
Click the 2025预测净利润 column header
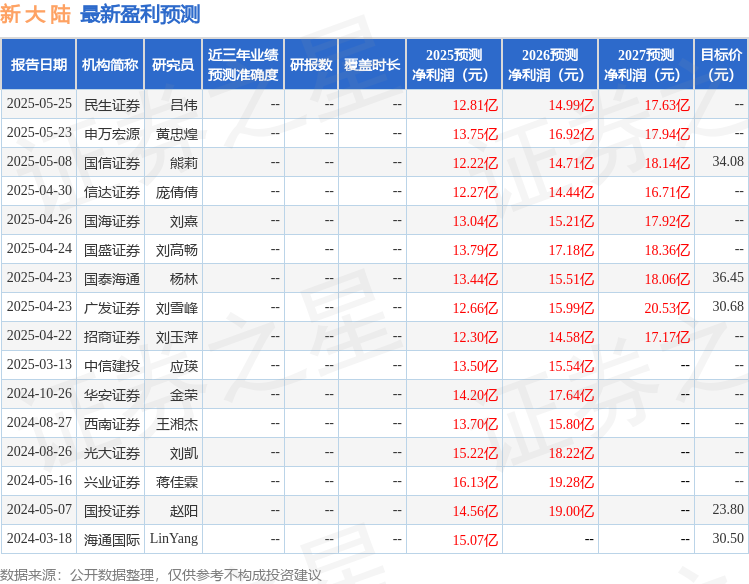pos(454,64)
